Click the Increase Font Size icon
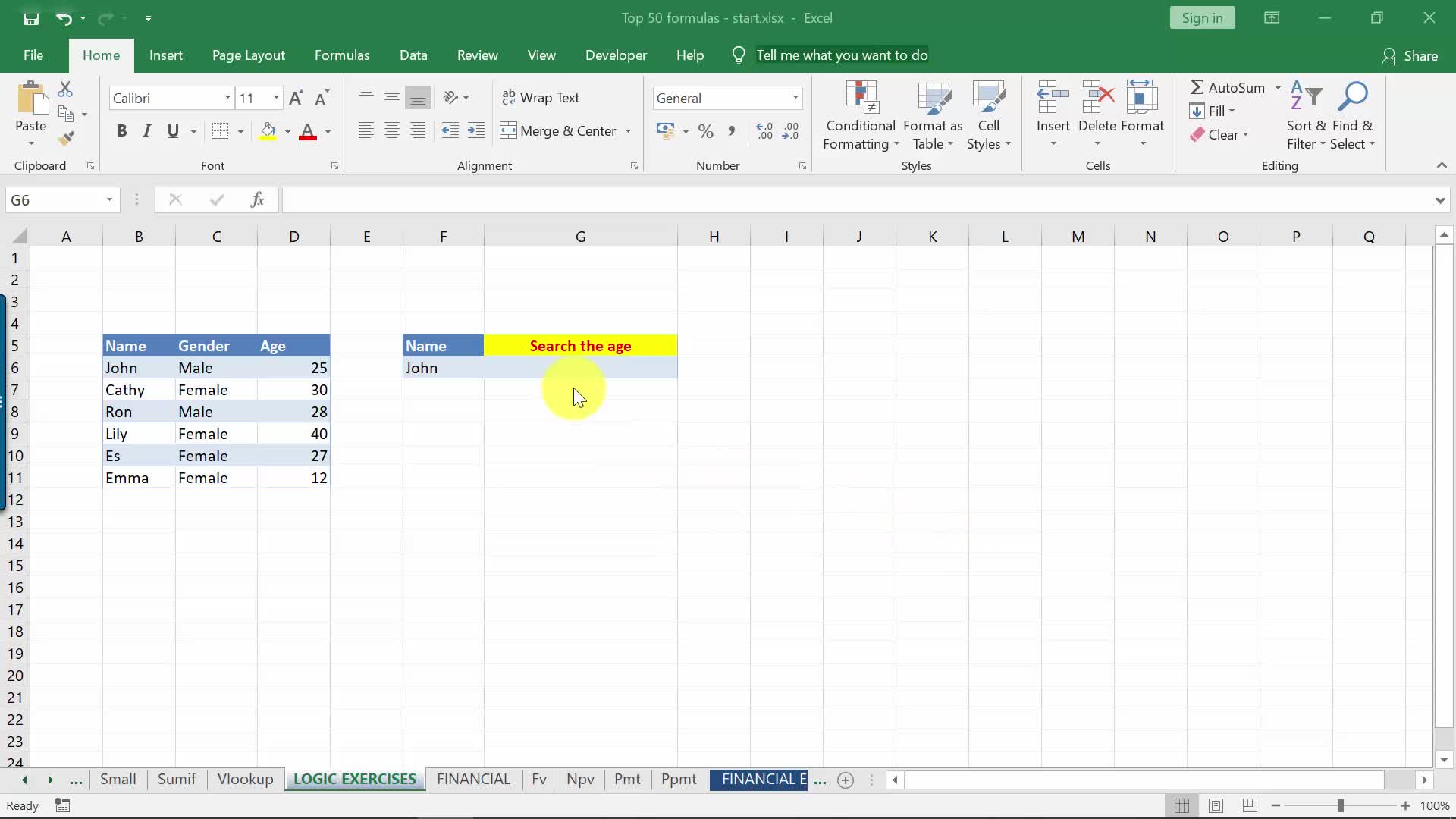 (296, 98)
